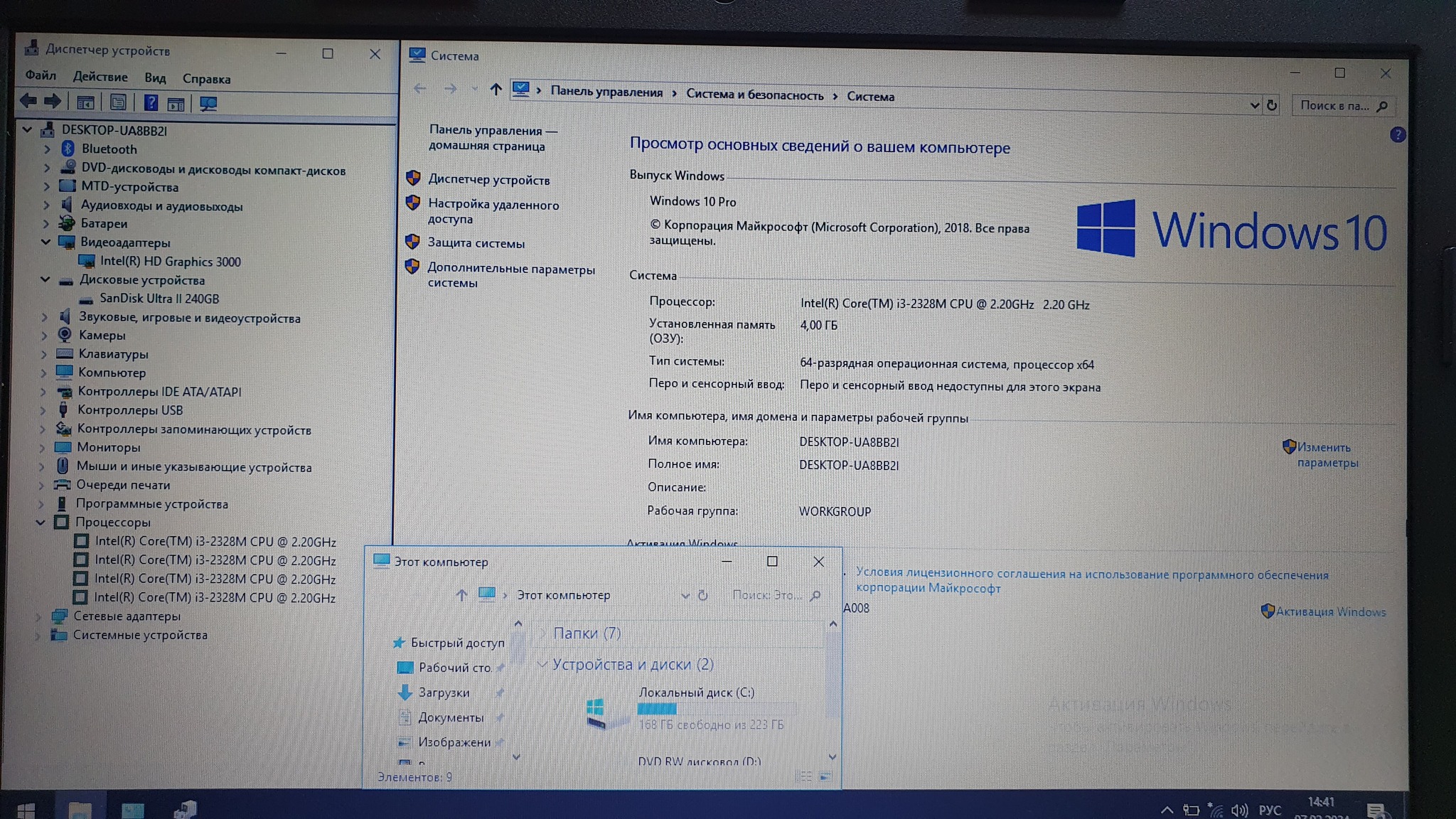Collapse the Процессоры tree node
The width and height of the screenshot is (1456, 819).
pyautogui.click(x=41, y=522)
